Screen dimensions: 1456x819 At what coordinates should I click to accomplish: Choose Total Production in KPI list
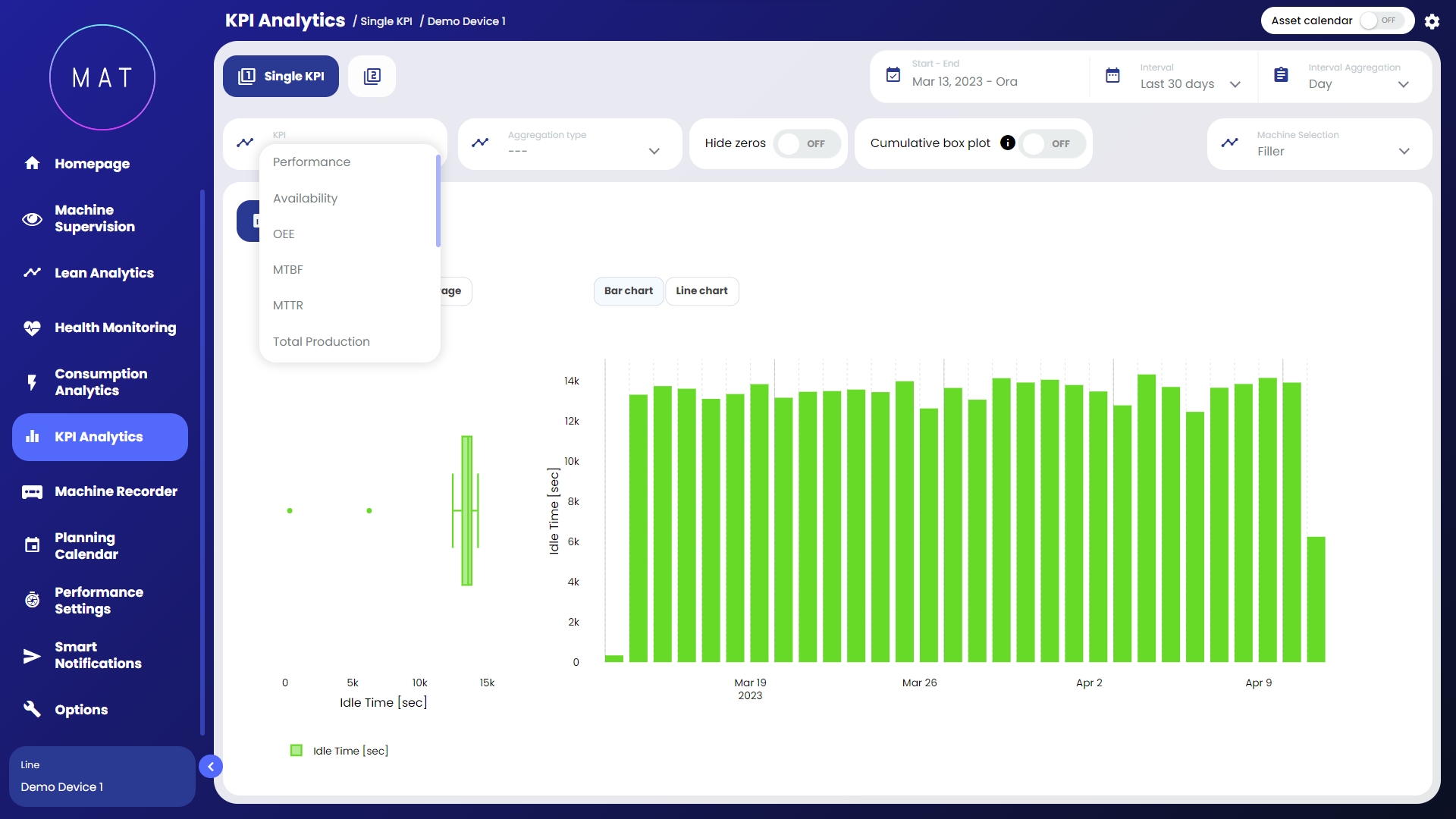[322, 341]
